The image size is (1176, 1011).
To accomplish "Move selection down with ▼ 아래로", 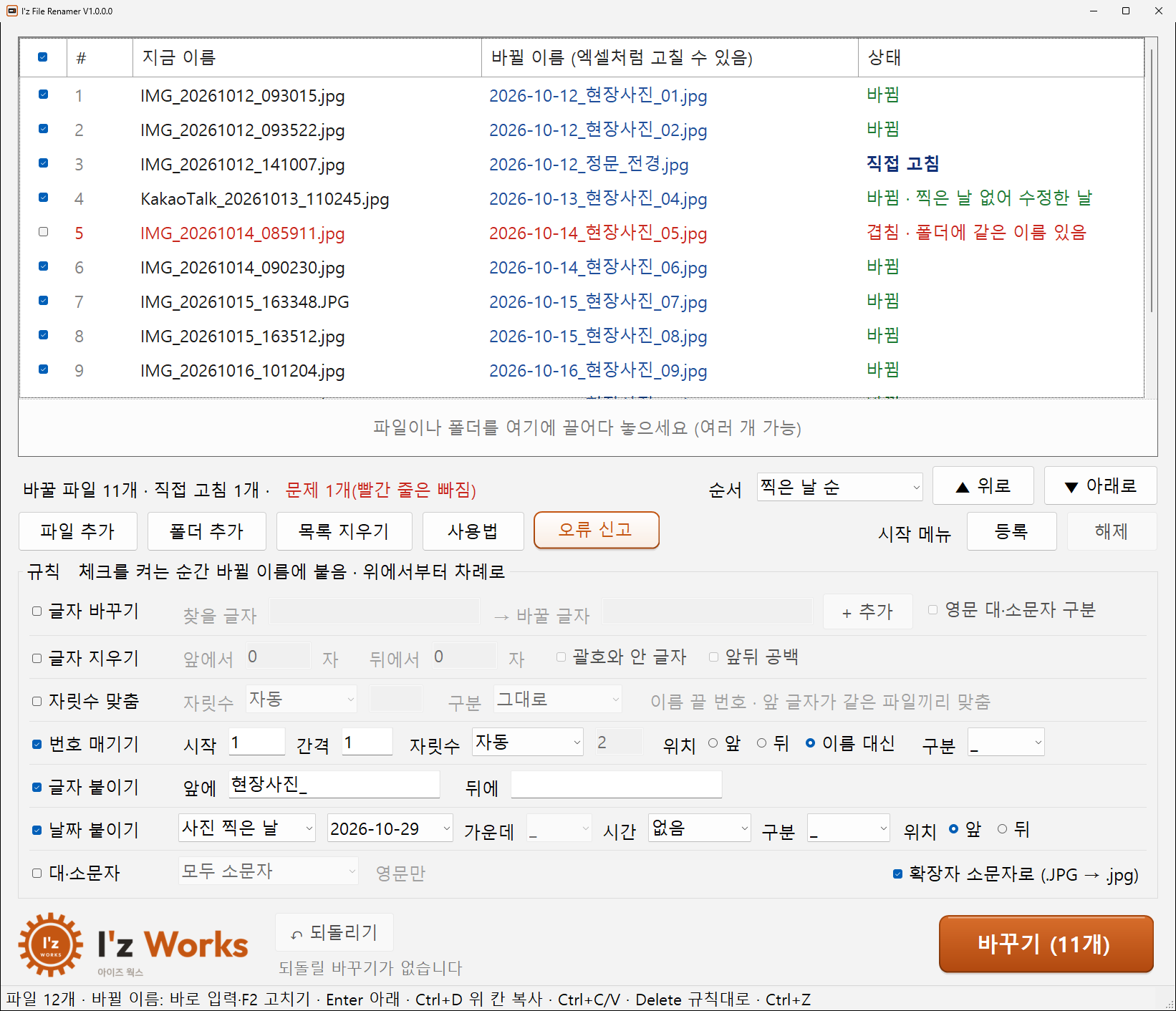I will [1101, 485].
